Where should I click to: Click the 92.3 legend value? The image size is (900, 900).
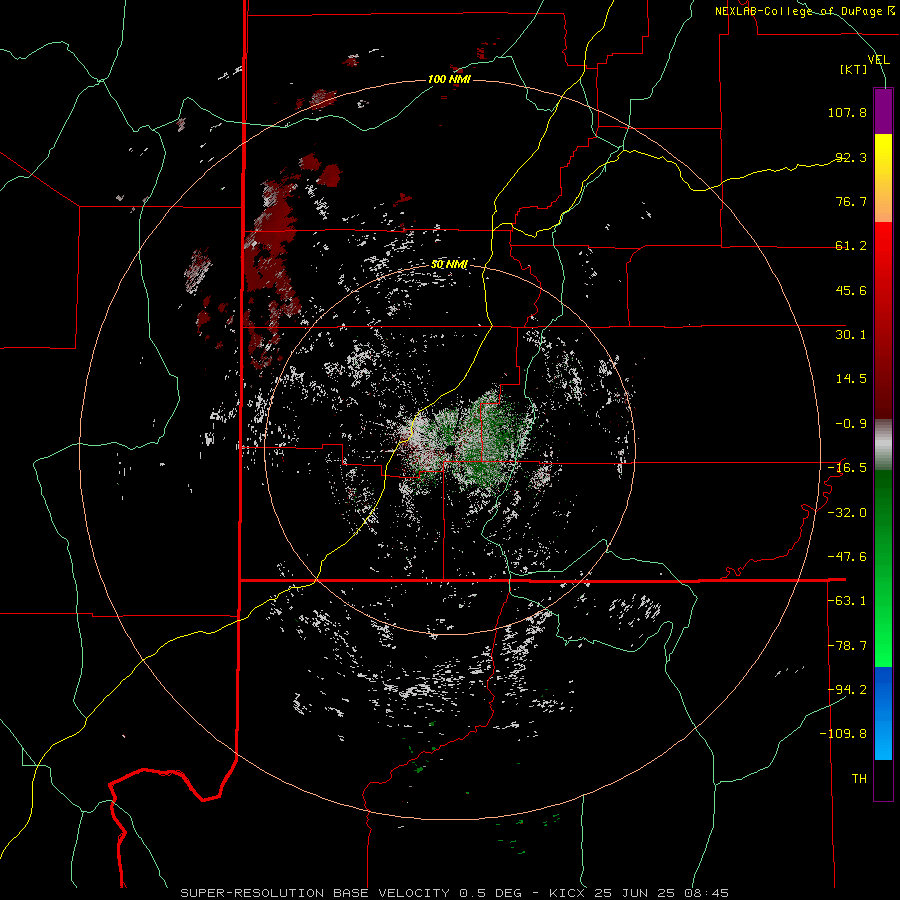(851, 157)
